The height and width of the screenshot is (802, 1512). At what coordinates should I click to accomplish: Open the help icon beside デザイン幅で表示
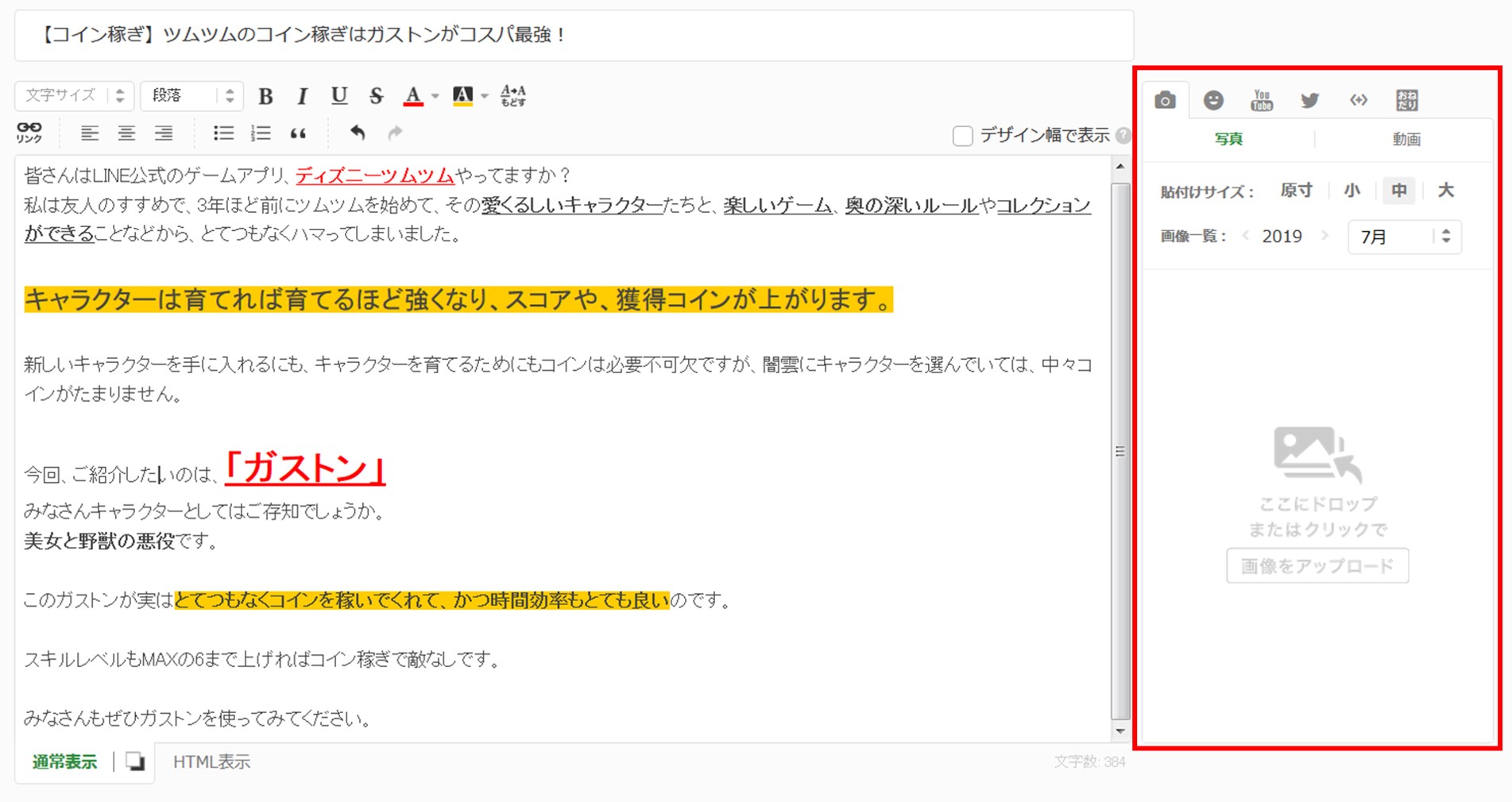(x=1123, y=136)
